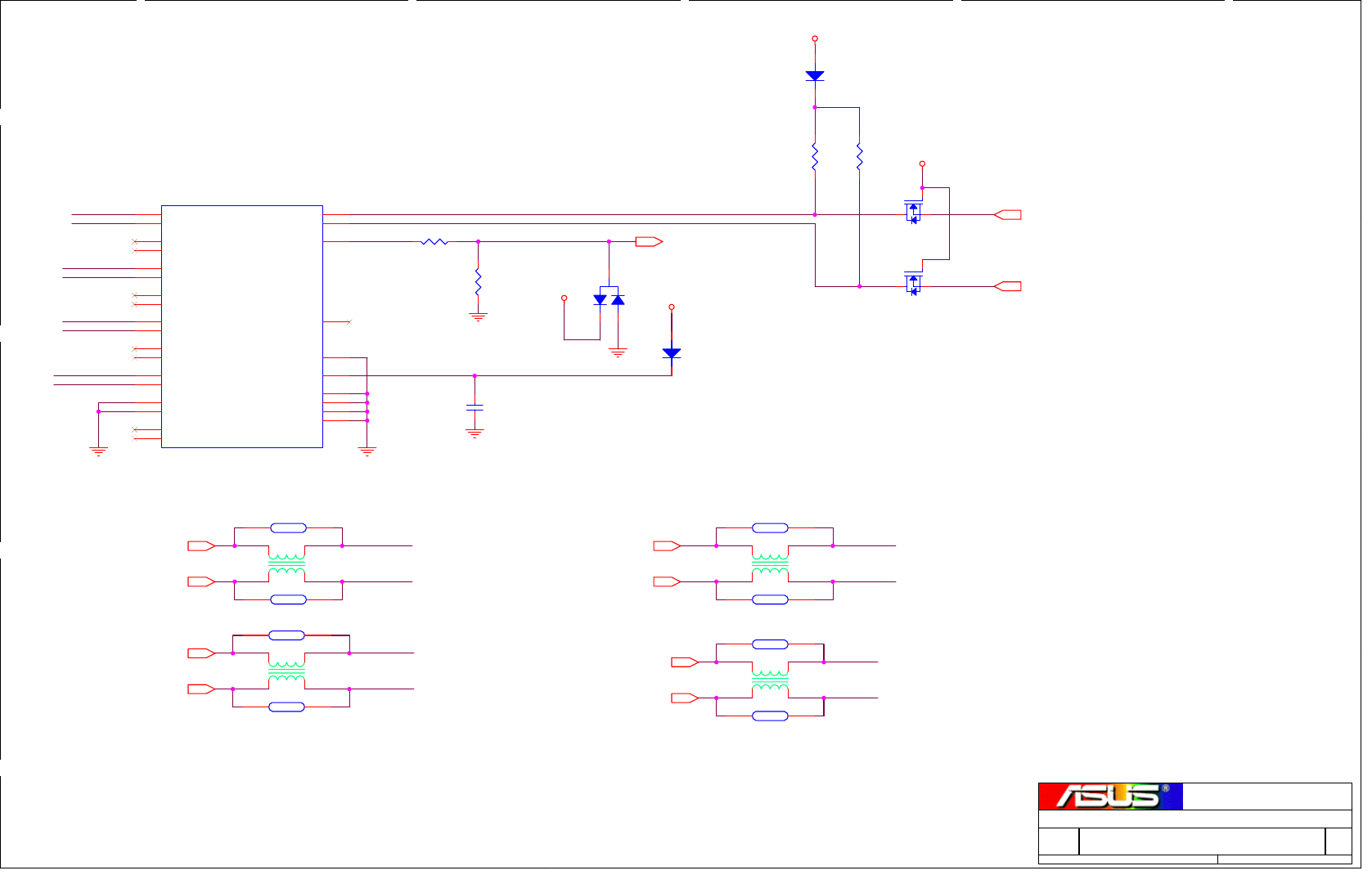Screen dimensions: 1372x884
Task: Select the horizontal series resistor on IC output
Action: point(434,242)
